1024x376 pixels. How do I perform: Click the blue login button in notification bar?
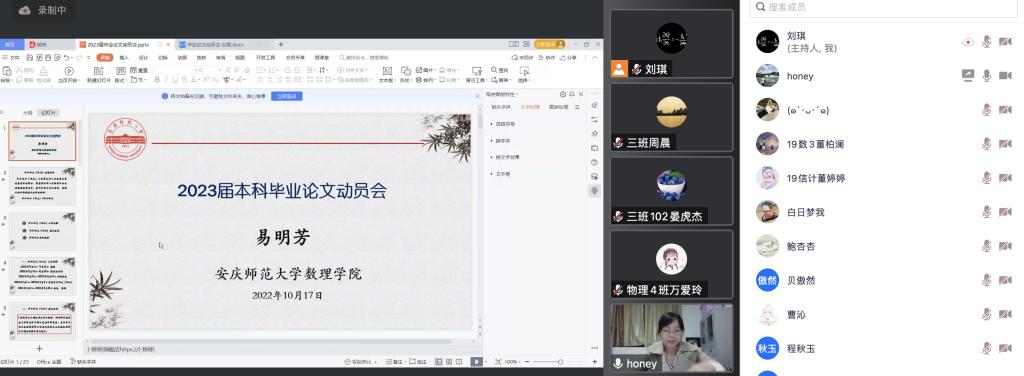coord(287,96)
